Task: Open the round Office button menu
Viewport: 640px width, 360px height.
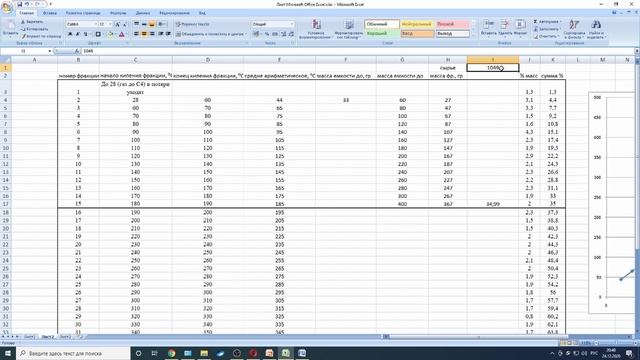Action: pos(7,7)
